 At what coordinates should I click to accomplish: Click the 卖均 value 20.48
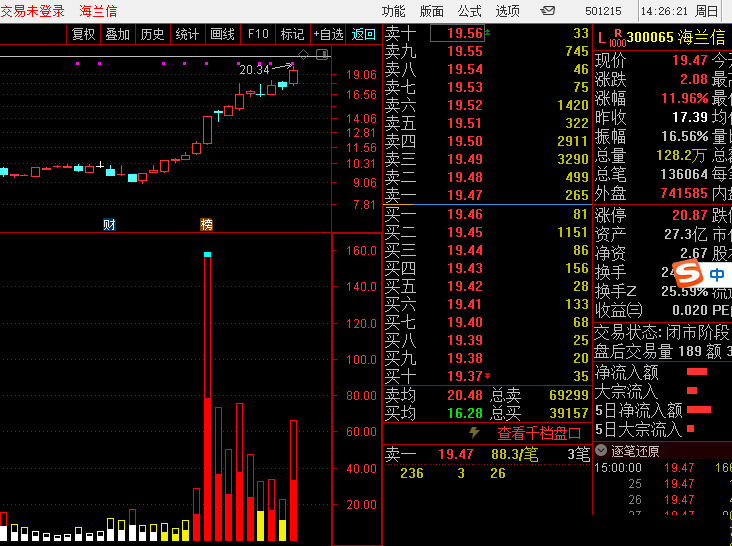(x=465, y=395)
